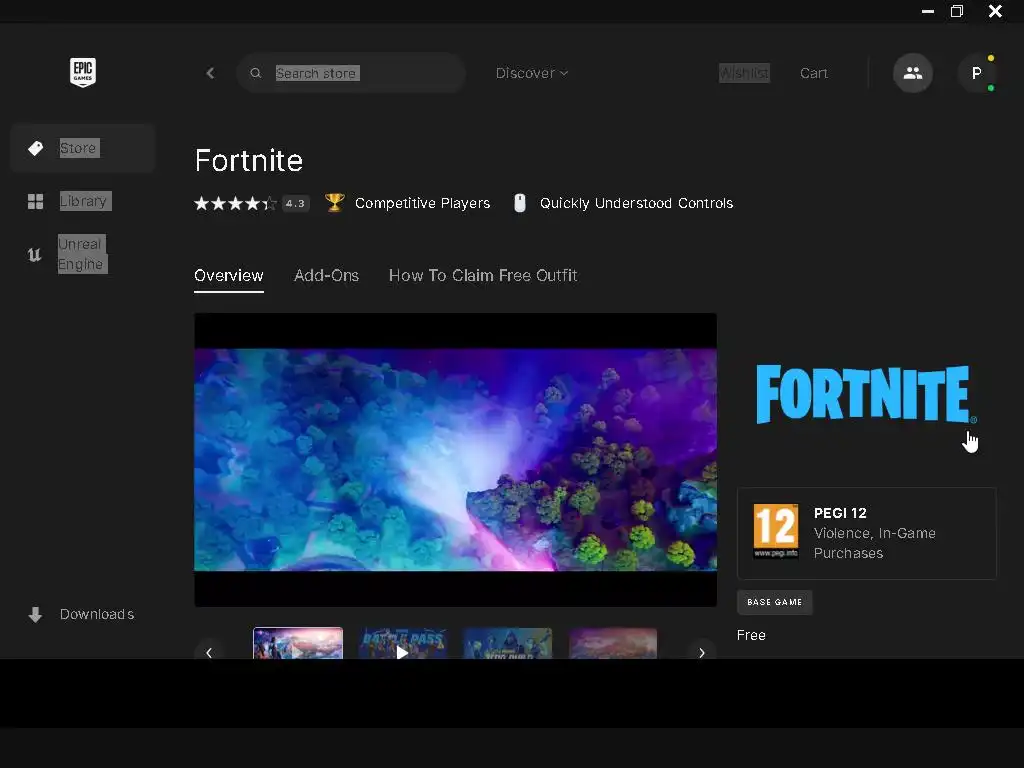Open the friends list icon
Viewport: 1024px width, 768px height.
[913, 73]
